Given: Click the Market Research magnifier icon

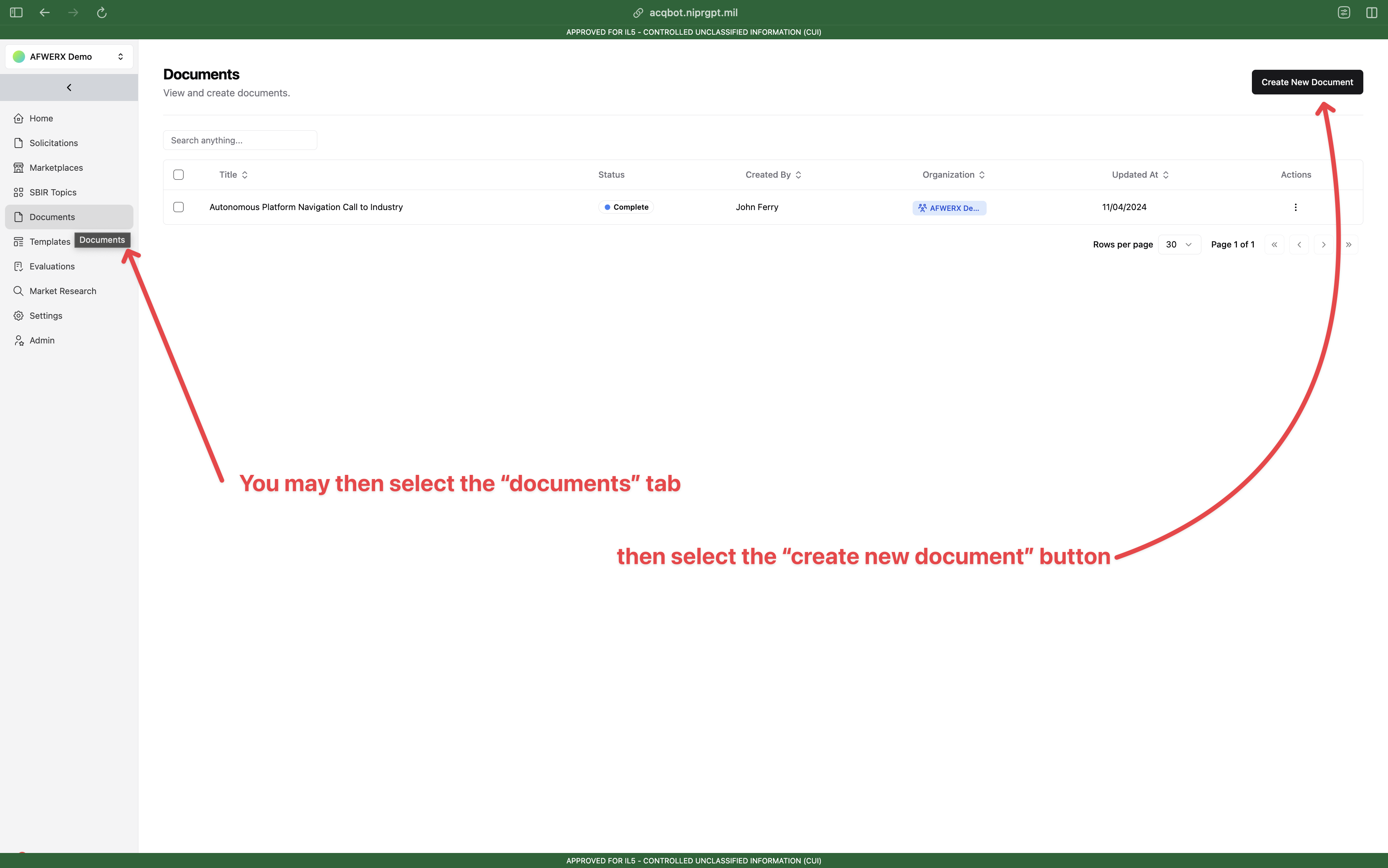Looking at the screenshot, I should click(19, 291).
